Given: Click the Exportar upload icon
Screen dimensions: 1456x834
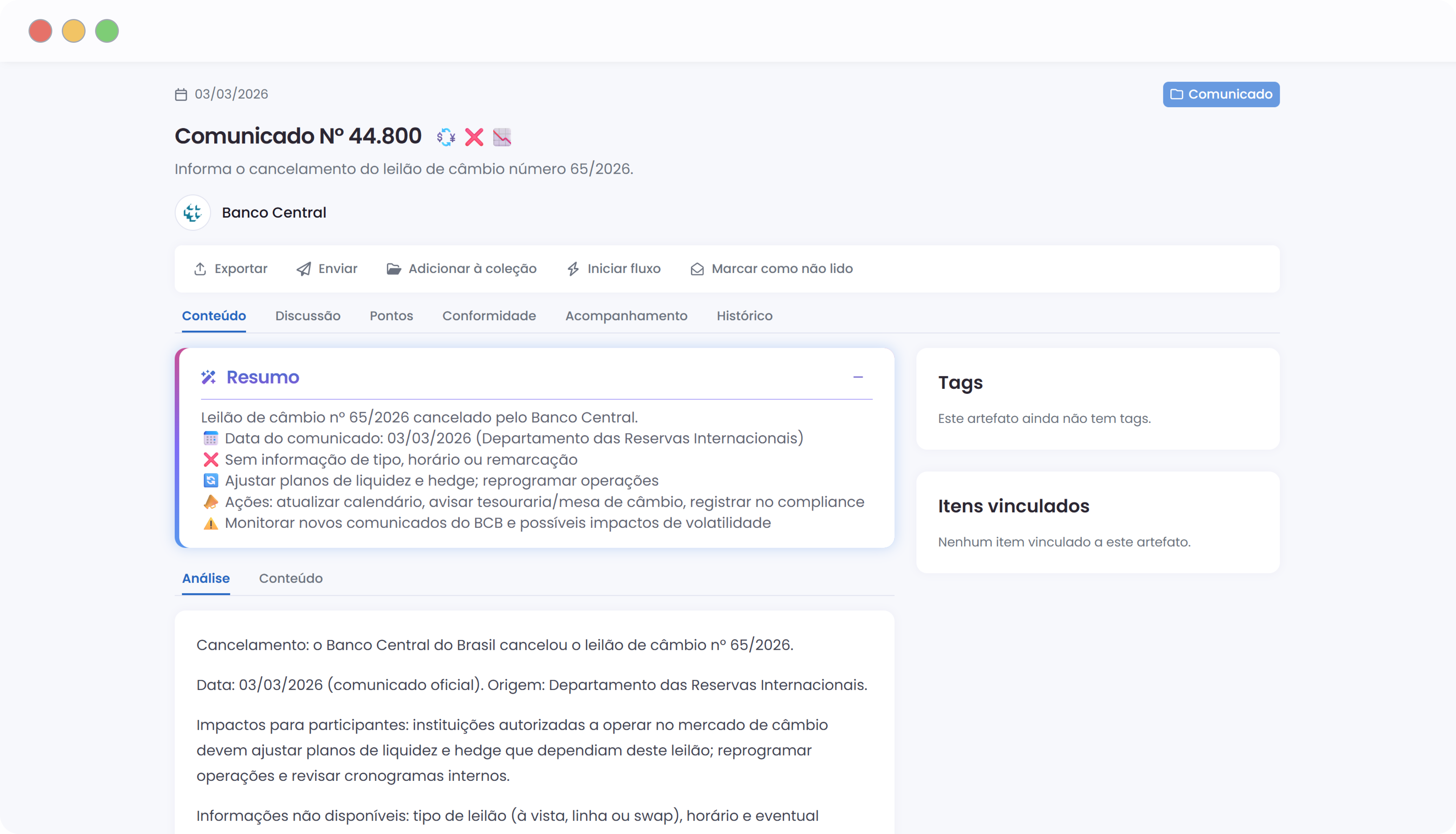Looking at the screenshot, I should [200, 269].
